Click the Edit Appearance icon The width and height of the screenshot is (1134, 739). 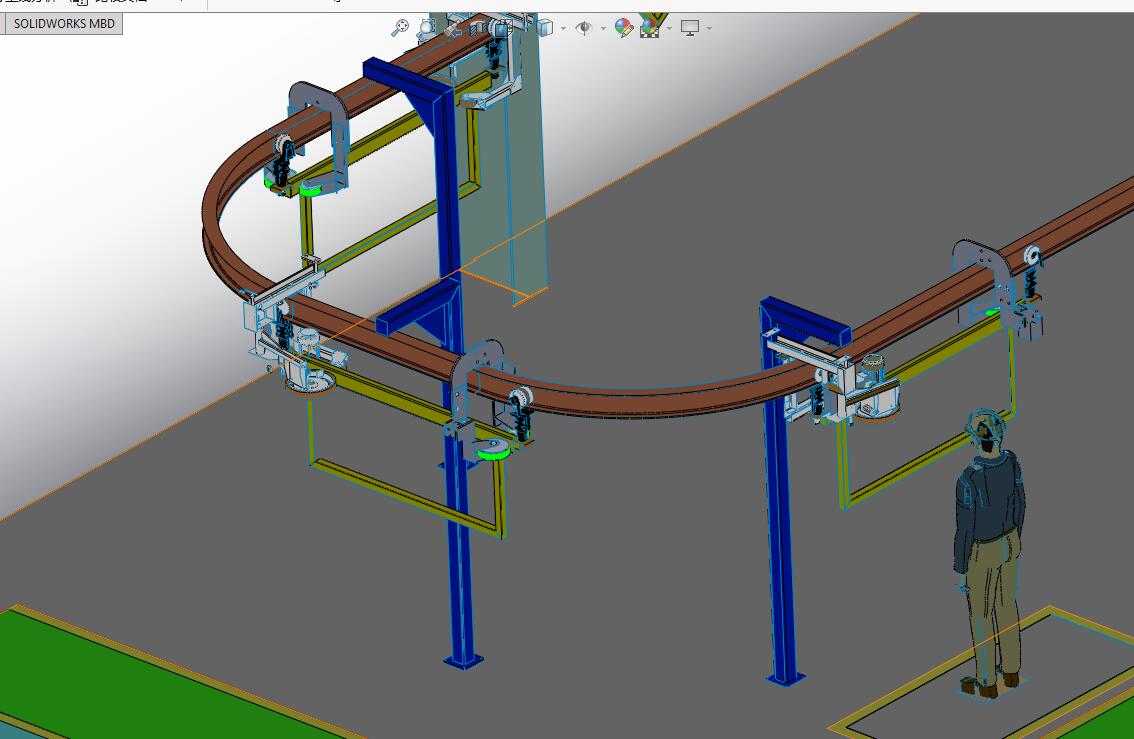tap(624, 27)
